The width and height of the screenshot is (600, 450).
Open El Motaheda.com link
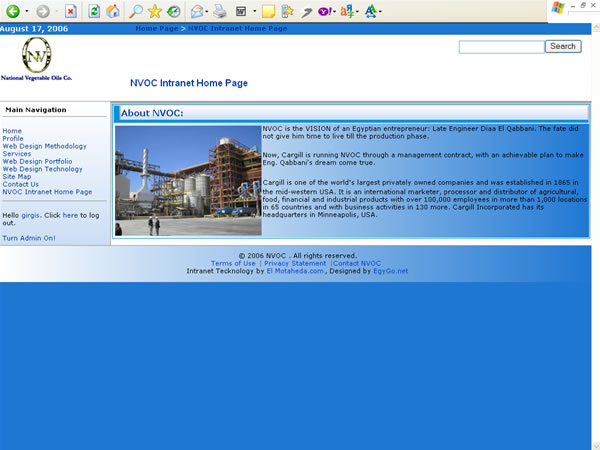tap(295, 271)
